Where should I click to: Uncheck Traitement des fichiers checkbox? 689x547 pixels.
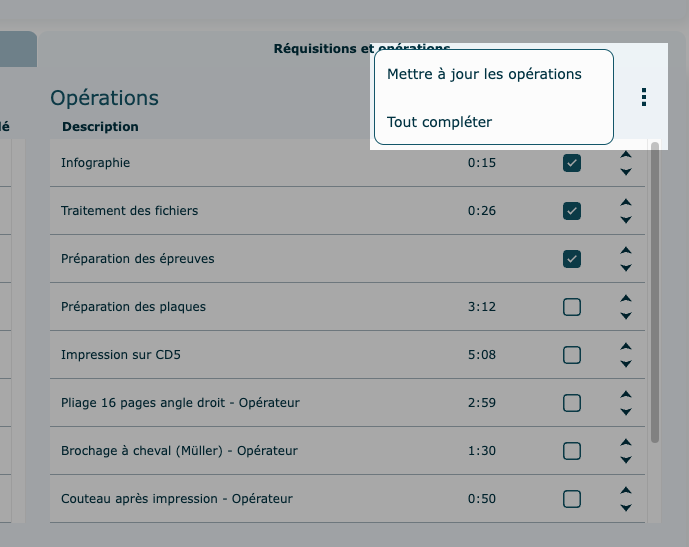coord(572,211)
